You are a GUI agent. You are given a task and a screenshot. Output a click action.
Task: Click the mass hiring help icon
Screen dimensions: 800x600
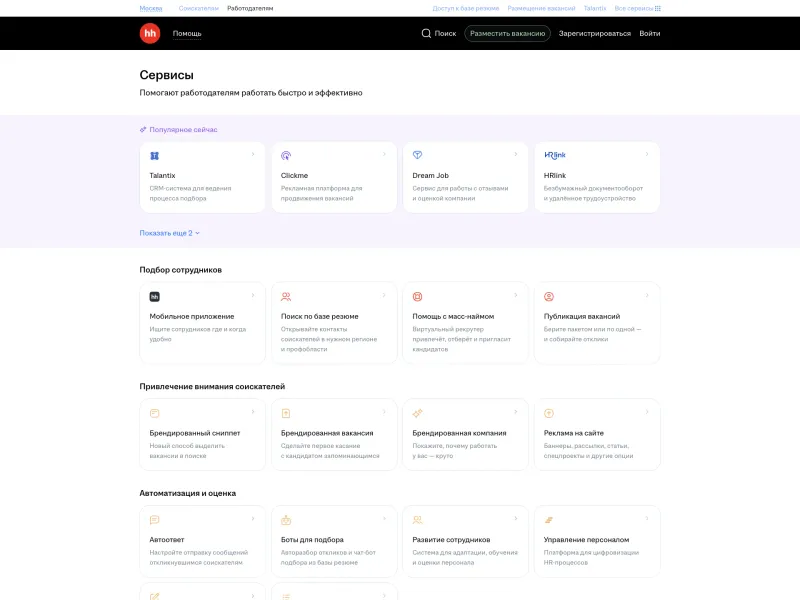(417, 296)
